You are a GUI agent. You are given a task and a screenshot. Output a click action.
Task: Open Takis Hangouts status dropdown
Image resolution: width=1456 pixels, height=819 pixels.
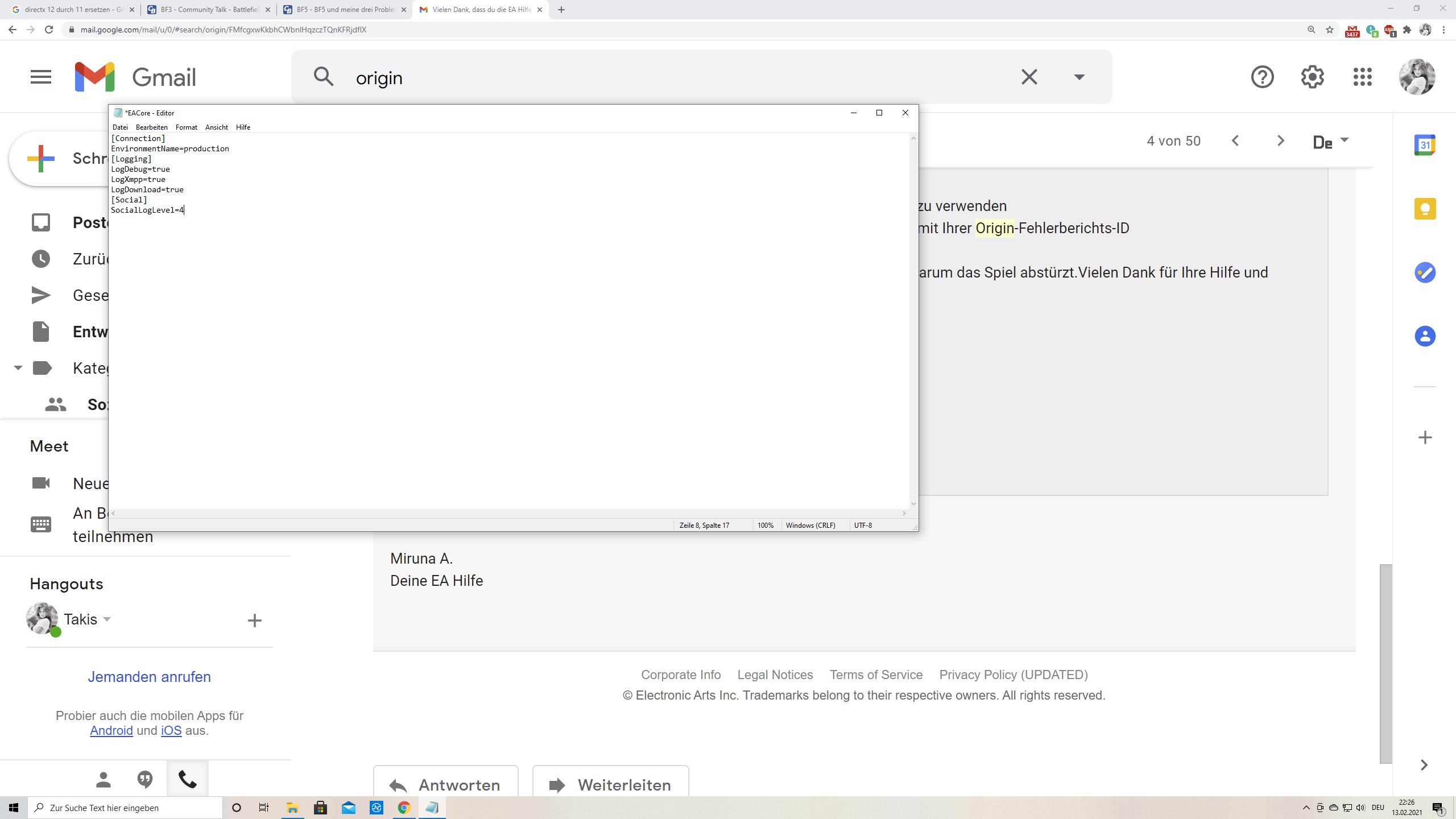[107, 619]
